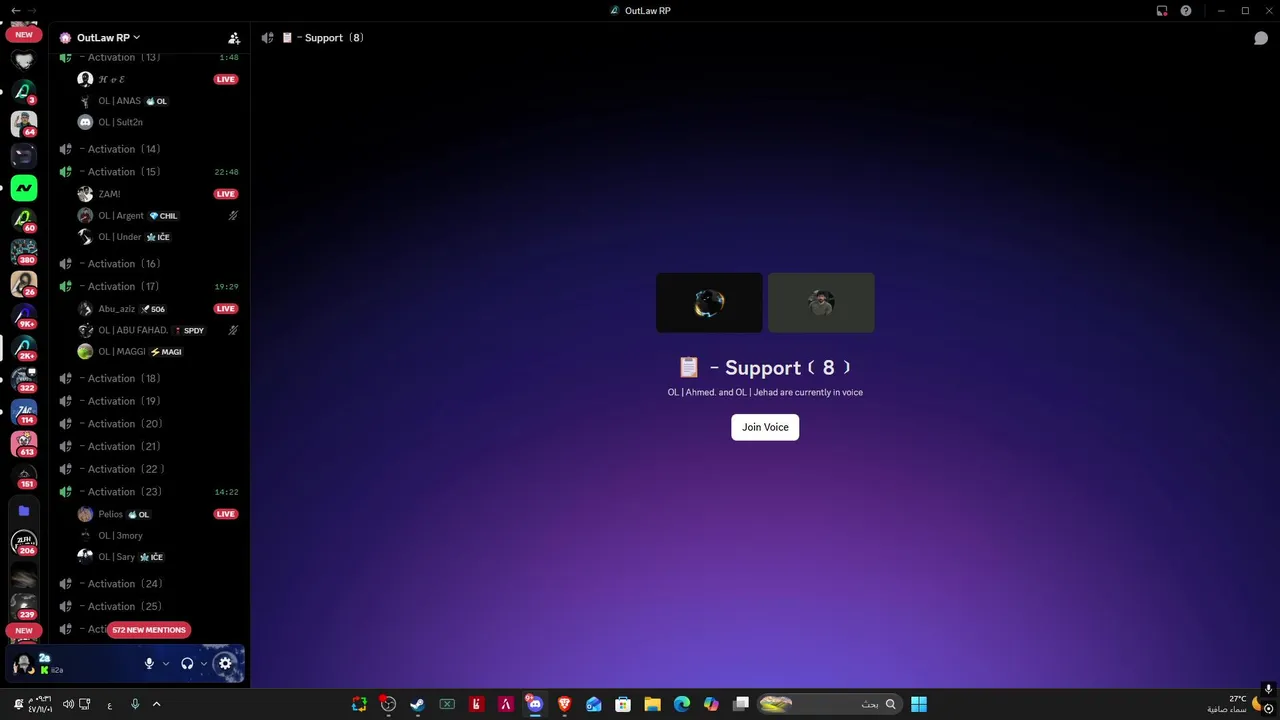Screen dimensions: 1280x720
Task: Open input device options arrow beside microphone
Action: (166, 663)
